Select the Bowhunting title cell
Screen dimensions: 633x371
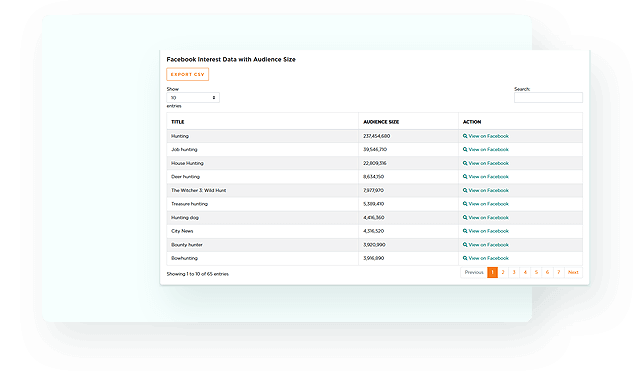coord(262,258)
